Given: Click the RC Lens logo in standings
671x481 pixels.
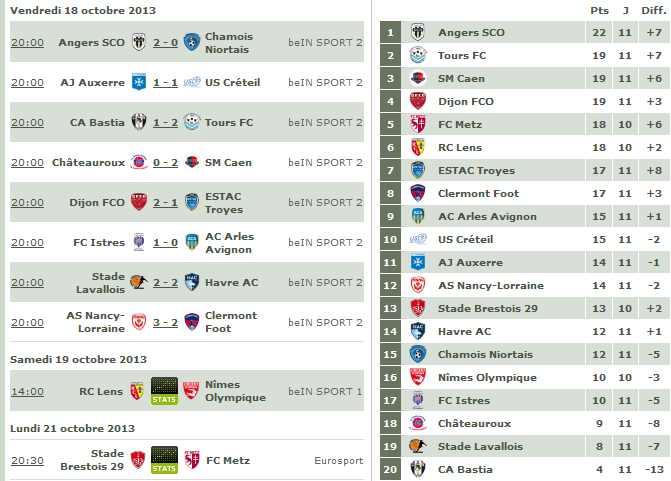Looking at the screenshot, I should click(418, 147).
